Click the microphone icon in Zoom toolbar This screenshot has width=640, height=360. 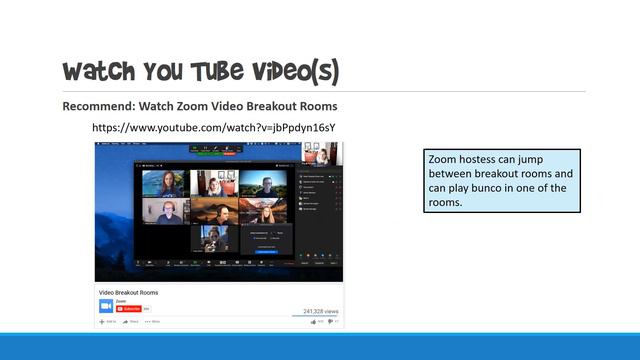pyautogui.click(x=138, y=263)
